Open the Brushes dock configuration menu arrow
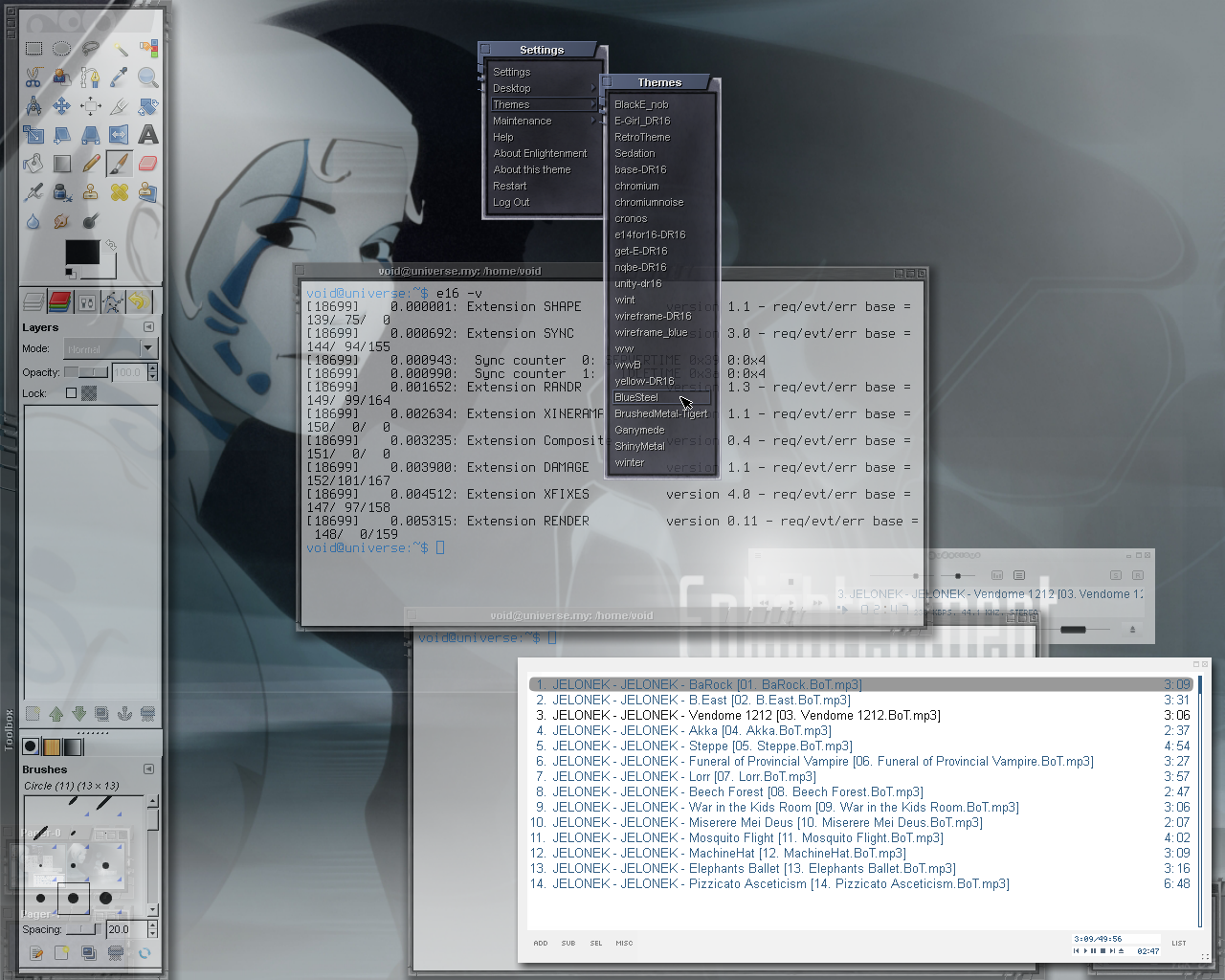 (x=148, y=768)
